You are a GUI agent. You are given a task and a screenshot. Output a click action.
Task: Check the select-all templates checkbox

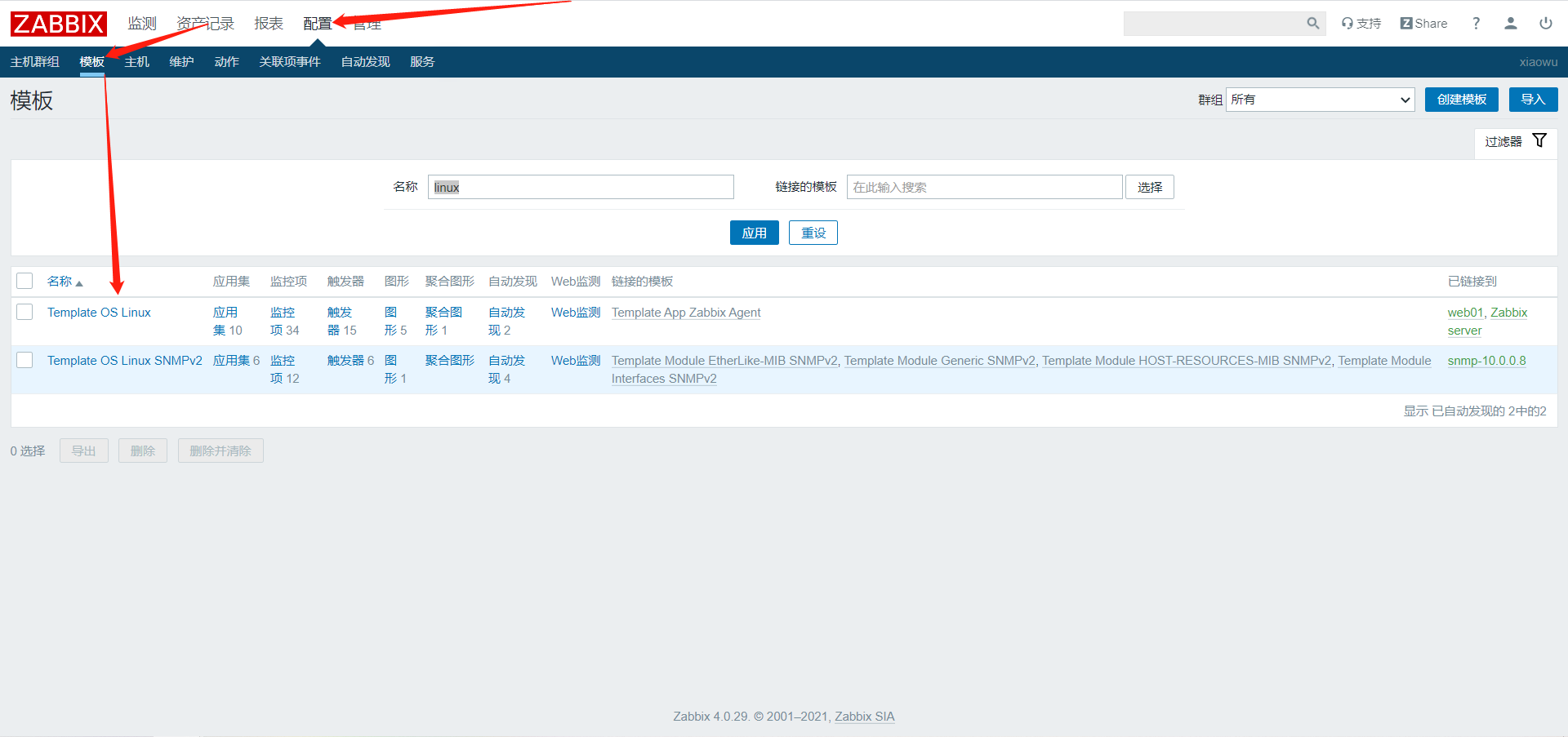24,281
